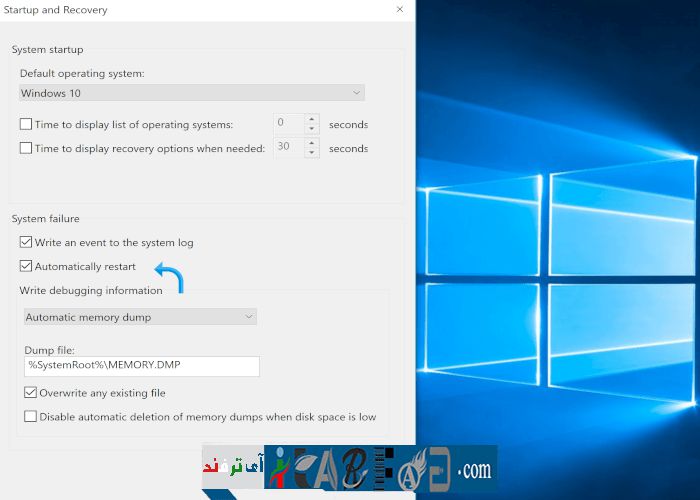Screen dimensions: 700x500
Task: Uncheck Write an event to the system log
Action: (27, 242)
